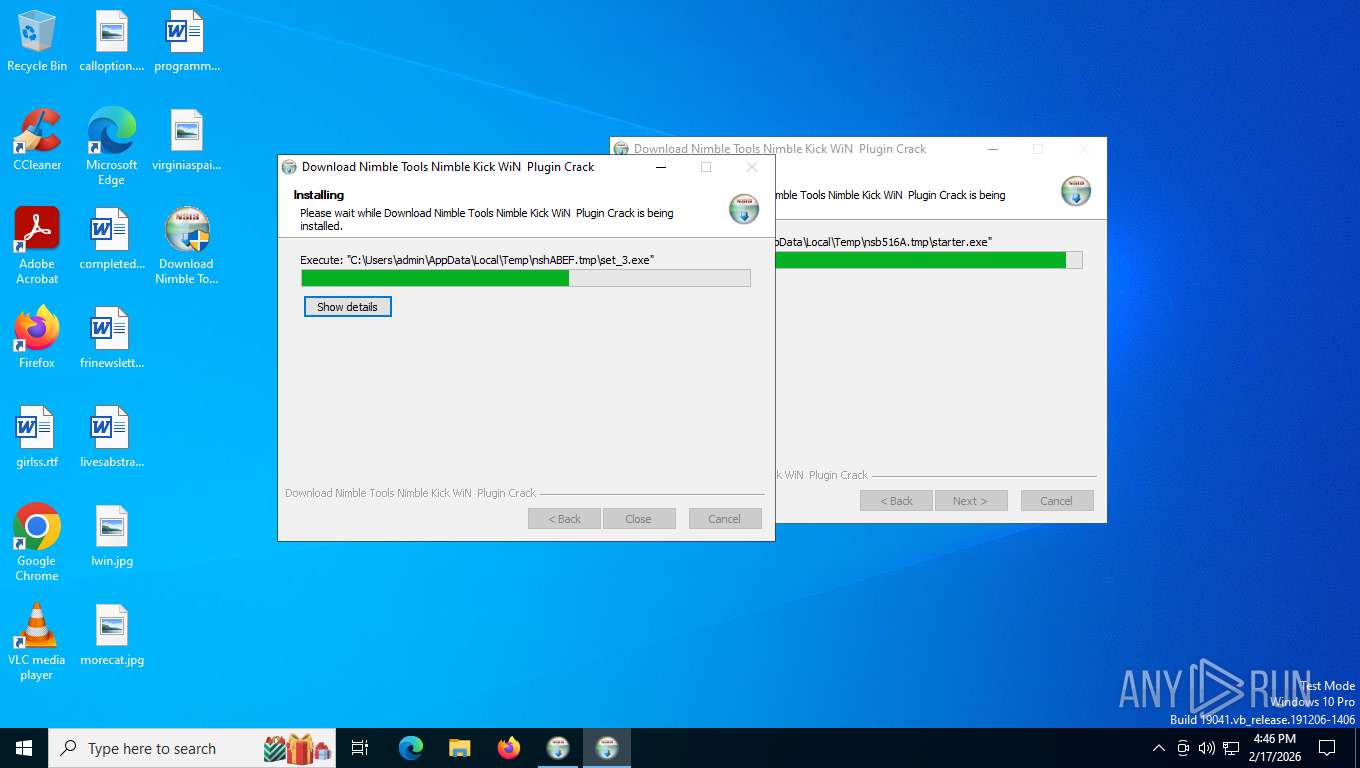The image size is (1360, 768).
Task: Click the NSIS logo in front installer header
Action: [x=744, y=208]
